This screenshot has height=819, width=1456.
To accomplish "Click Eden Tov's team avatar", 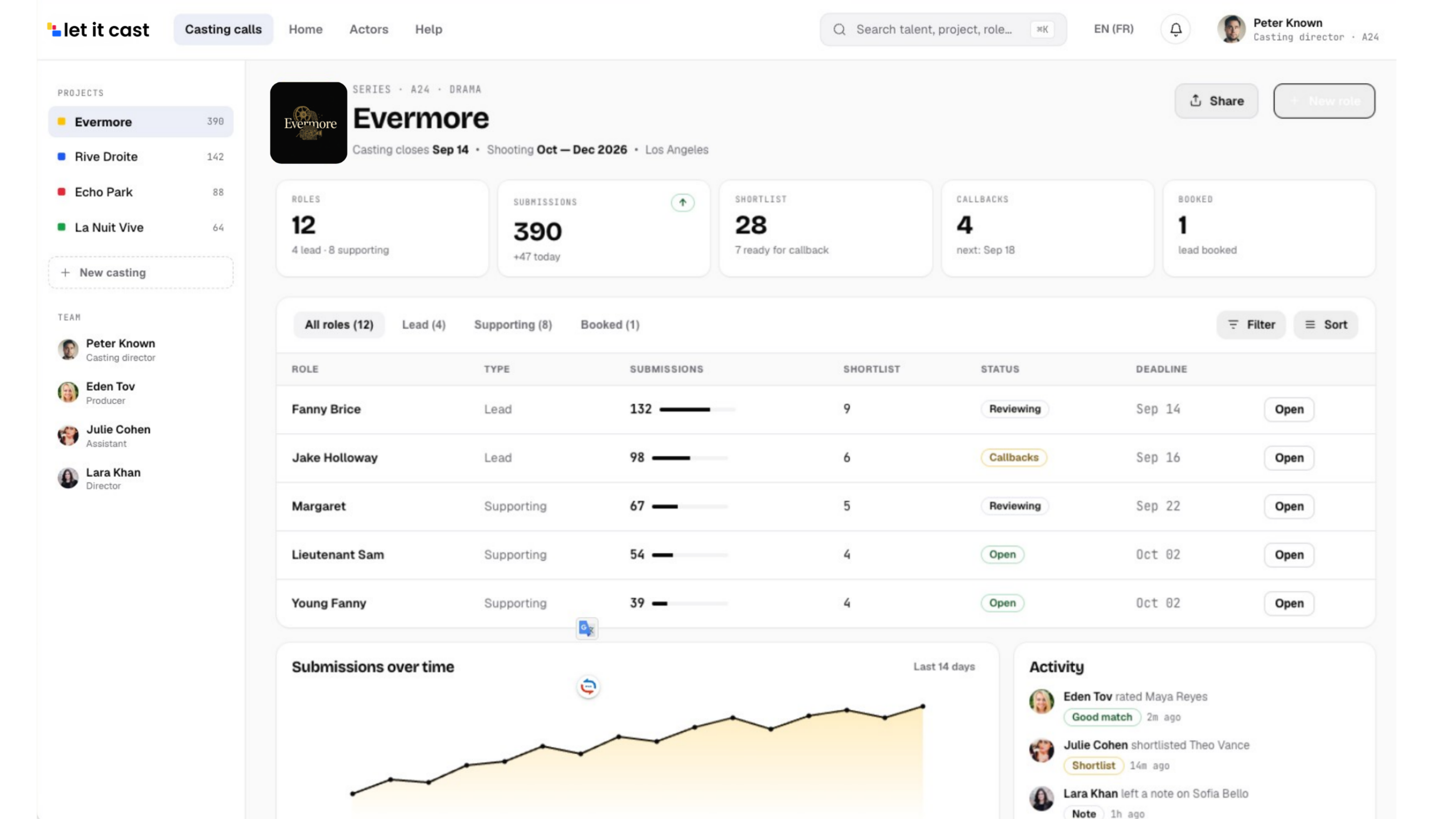I will (68, 392).
